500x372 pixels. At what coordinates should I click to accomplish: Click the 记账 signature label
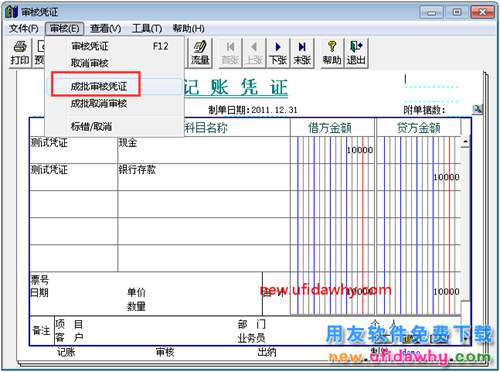click(66, 352)
